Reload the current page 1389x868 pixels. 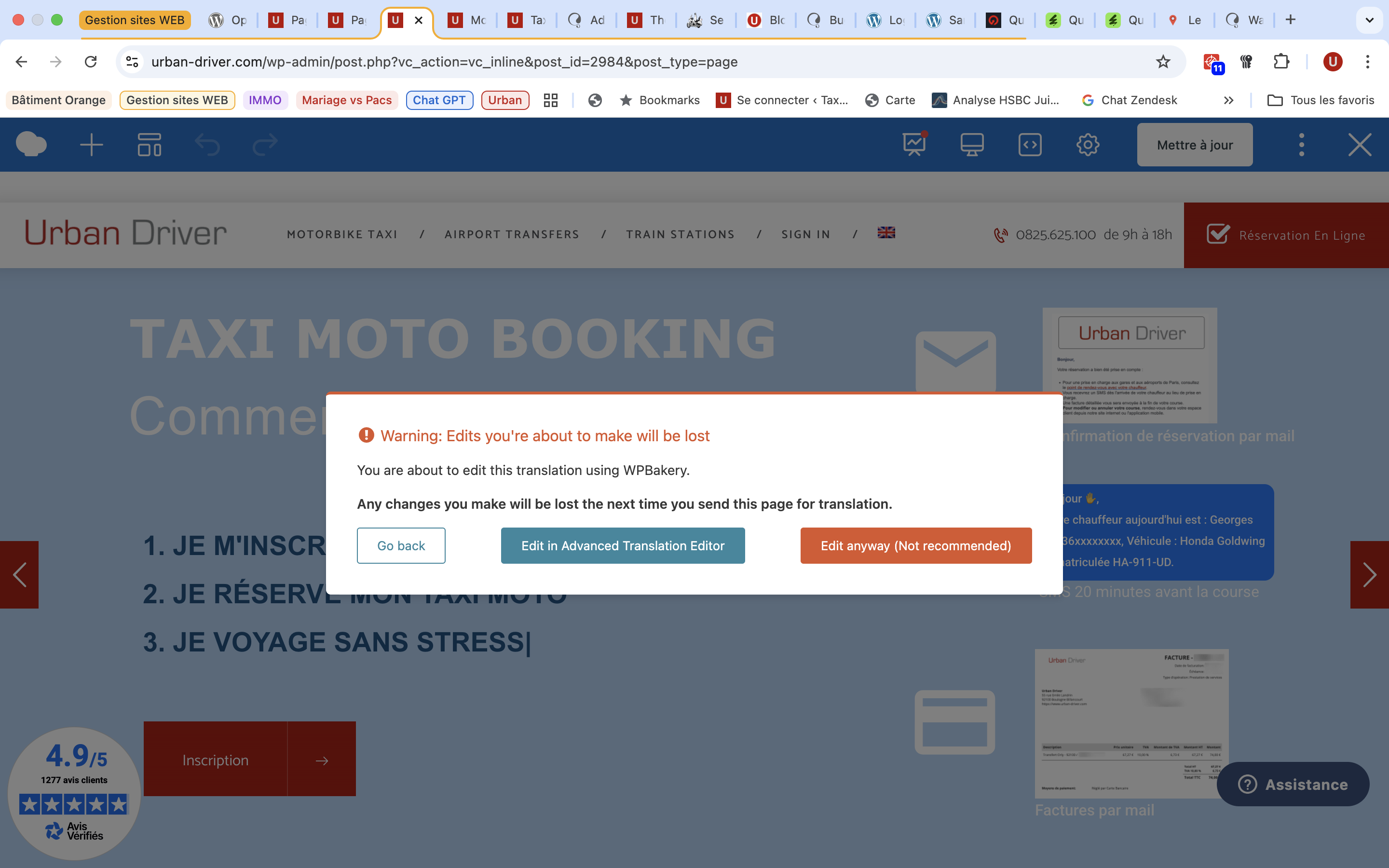pos(91,61)
